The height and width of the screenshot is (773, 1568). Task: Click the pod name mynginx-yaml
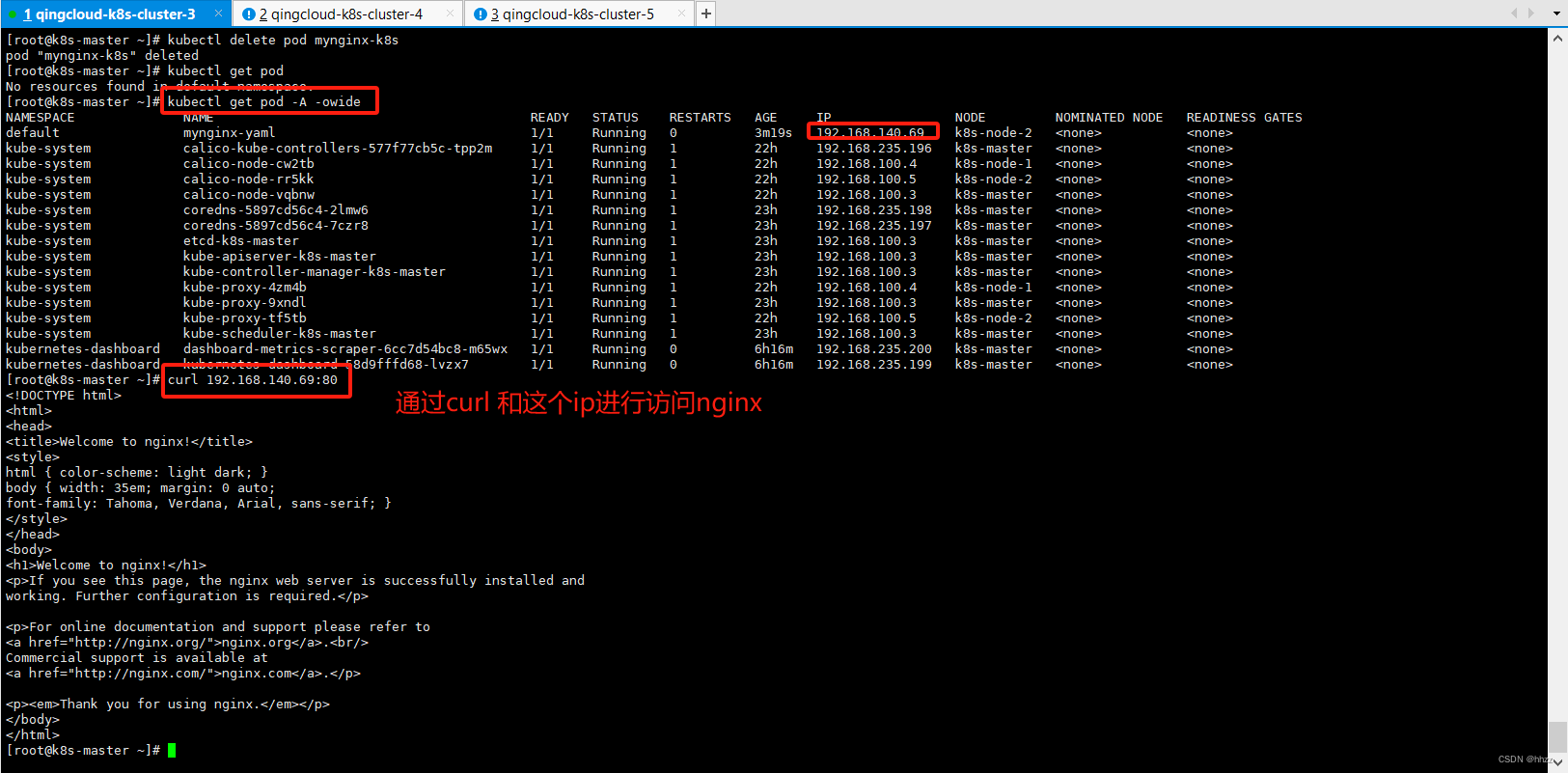tap(229, 133)
